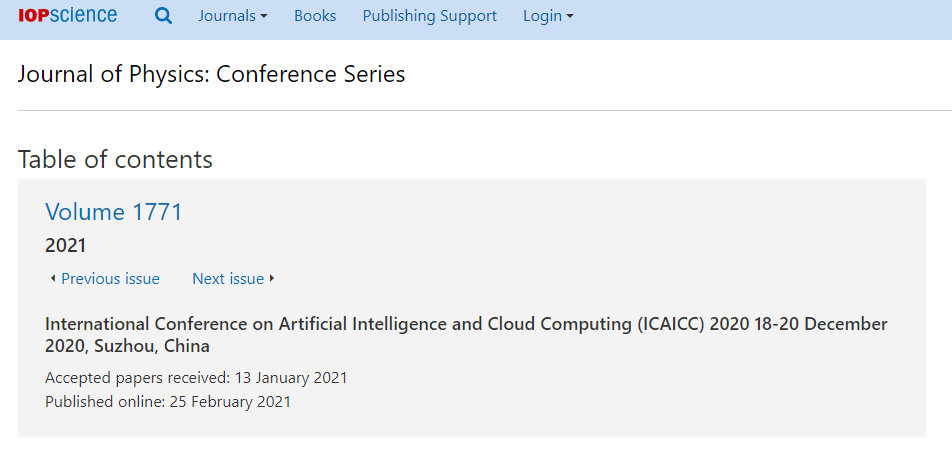Click the Journal of Physics: Conference Series title

211,74
